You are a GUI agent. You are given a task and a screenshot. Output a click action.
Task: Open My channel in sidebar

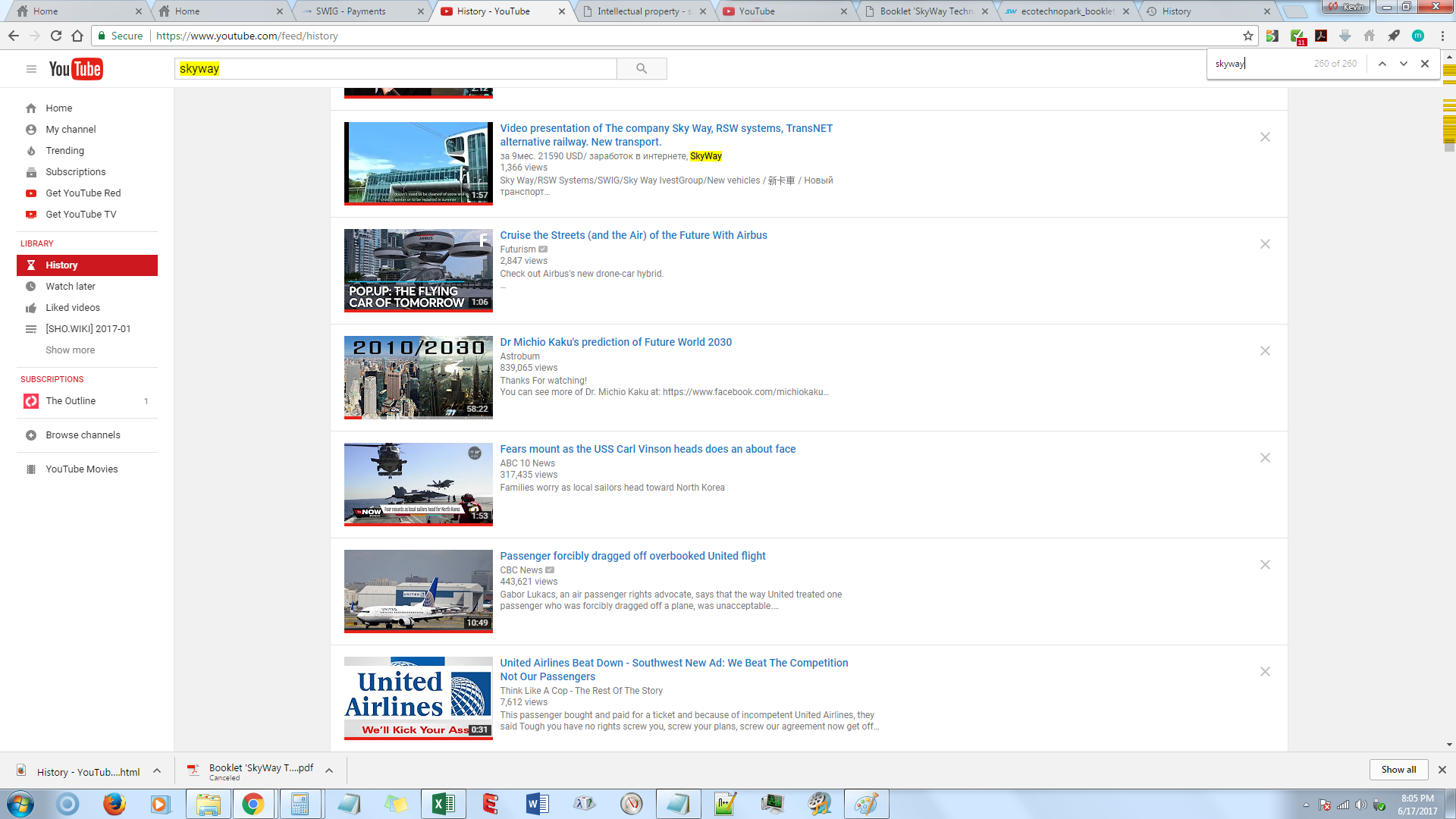point(87,130)
